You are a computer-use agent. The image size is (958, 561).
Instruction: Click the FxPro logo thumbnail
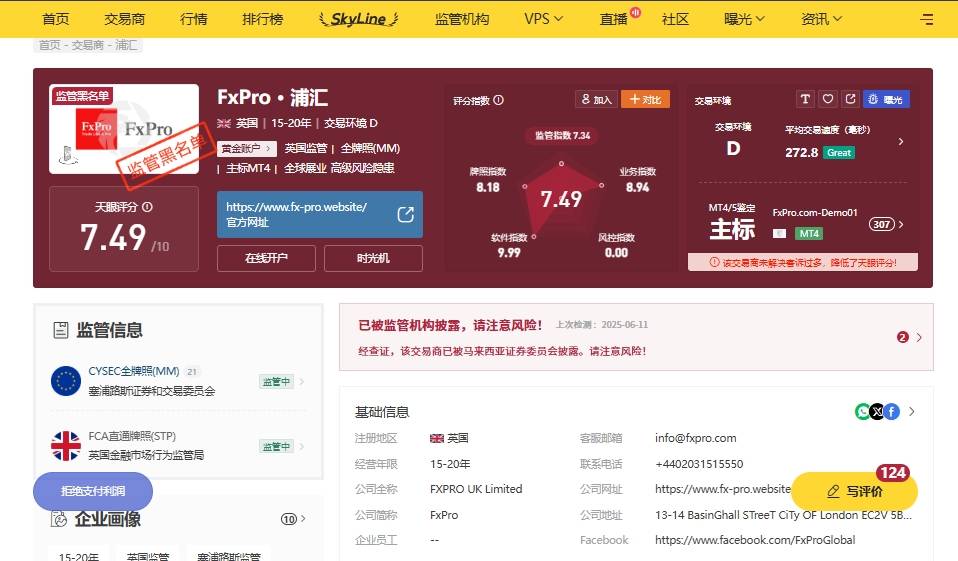pyautogui.click(x=124, y=129)
